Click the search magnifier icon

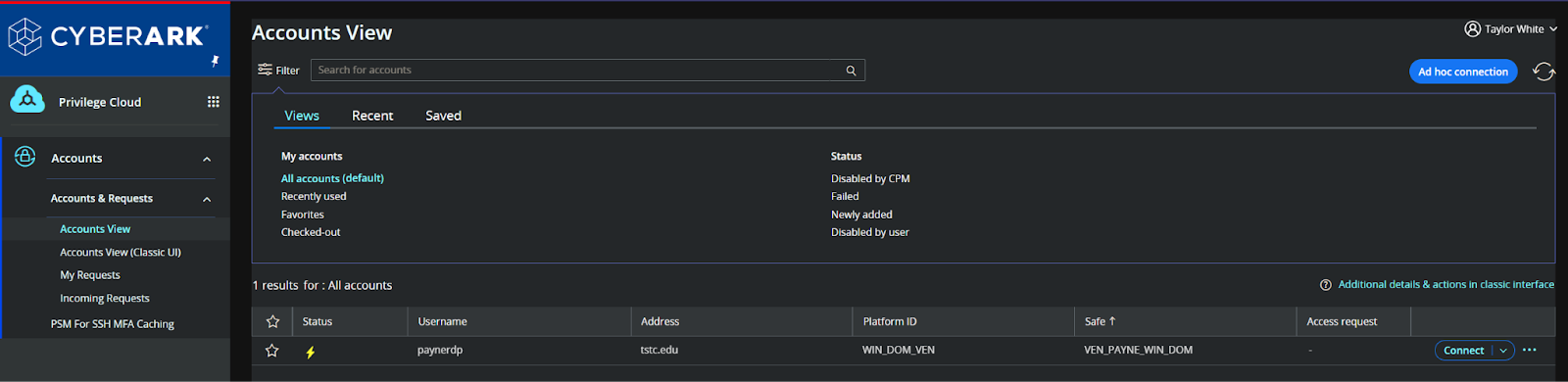[x=851, y=71]
